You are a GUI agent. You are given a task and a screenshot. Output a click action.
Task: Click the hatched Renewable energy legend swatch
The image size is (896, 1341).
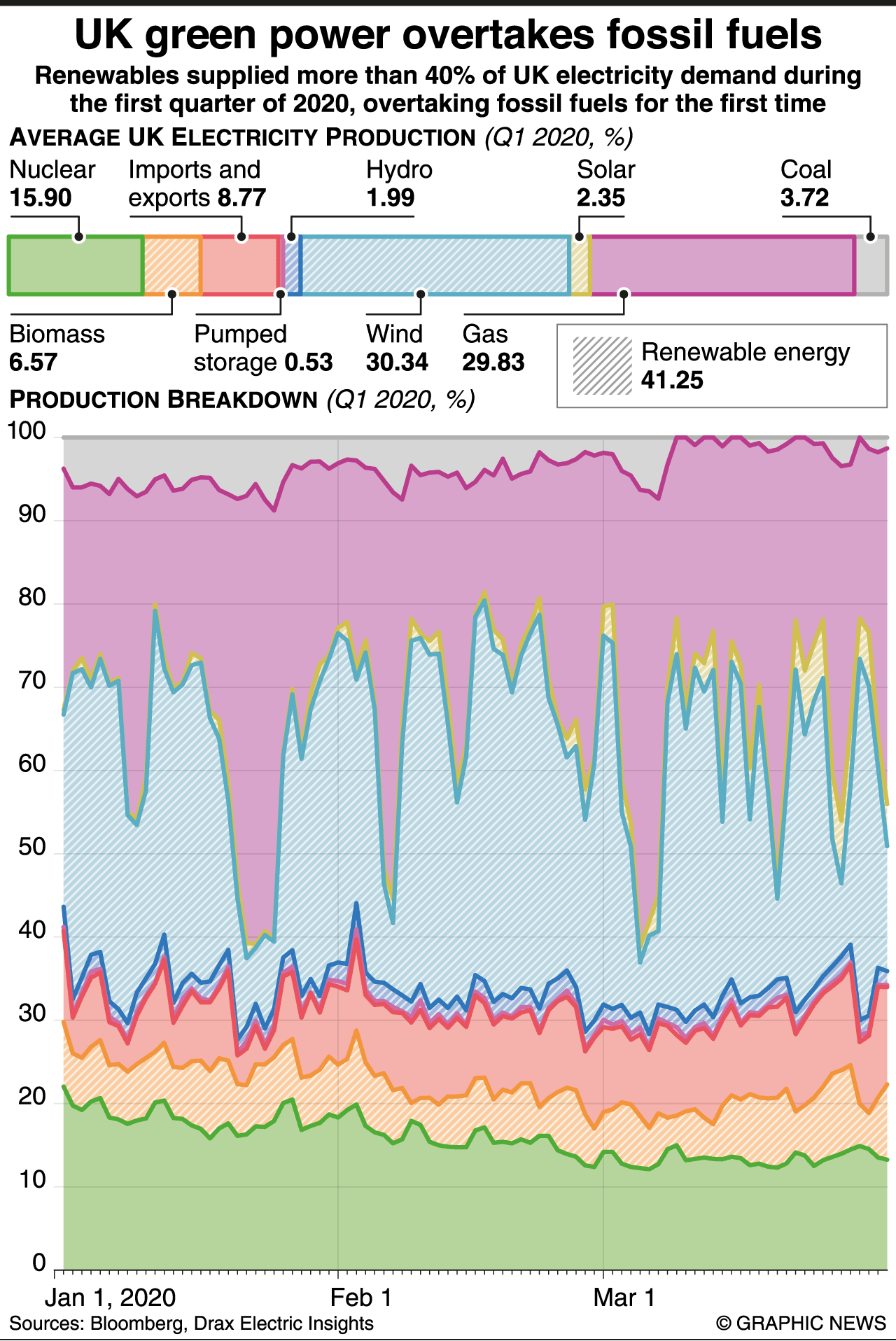point(602,366)
